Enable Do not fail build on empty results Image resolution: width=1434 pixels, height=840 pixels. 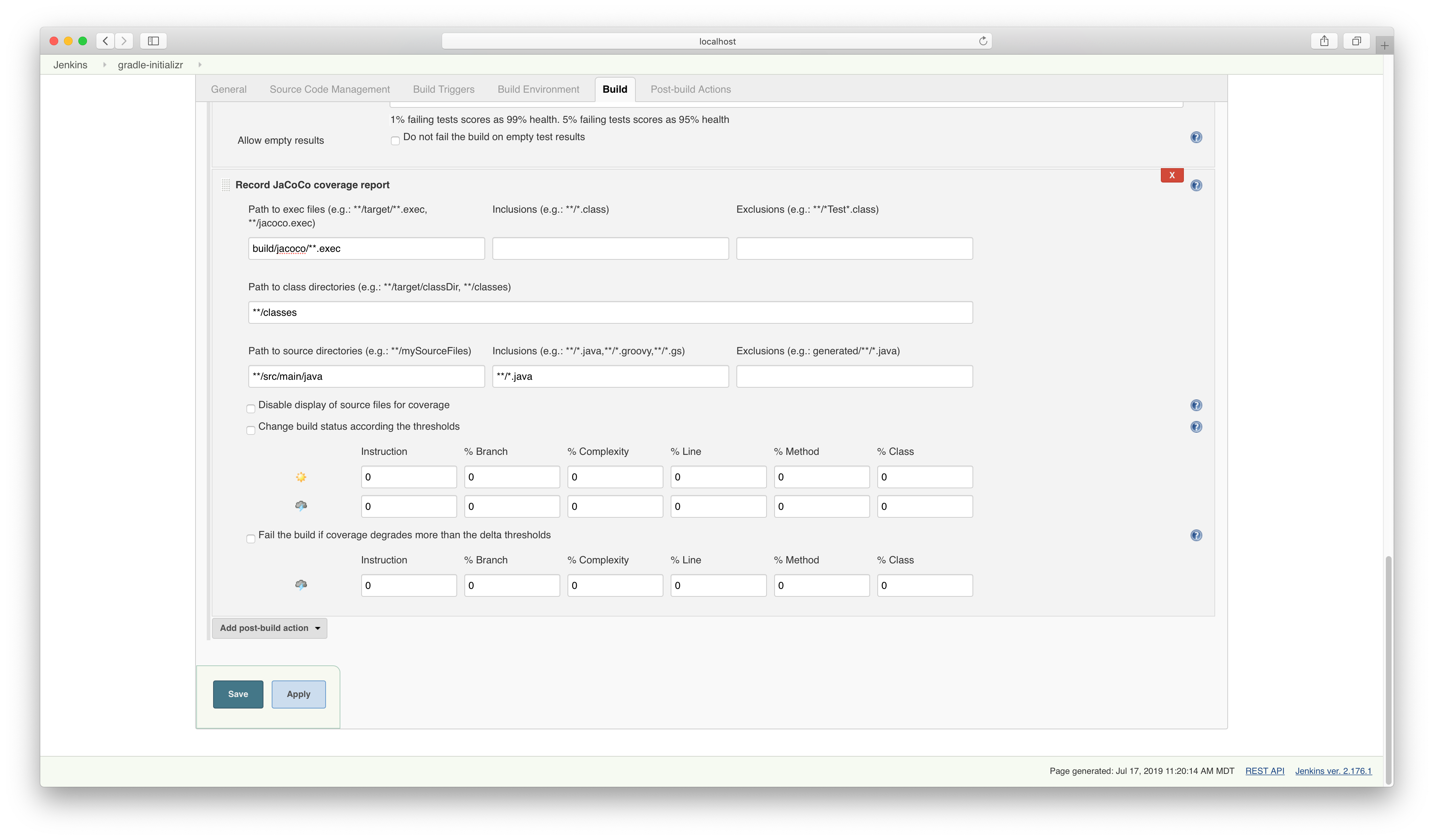tap(395, 140)
